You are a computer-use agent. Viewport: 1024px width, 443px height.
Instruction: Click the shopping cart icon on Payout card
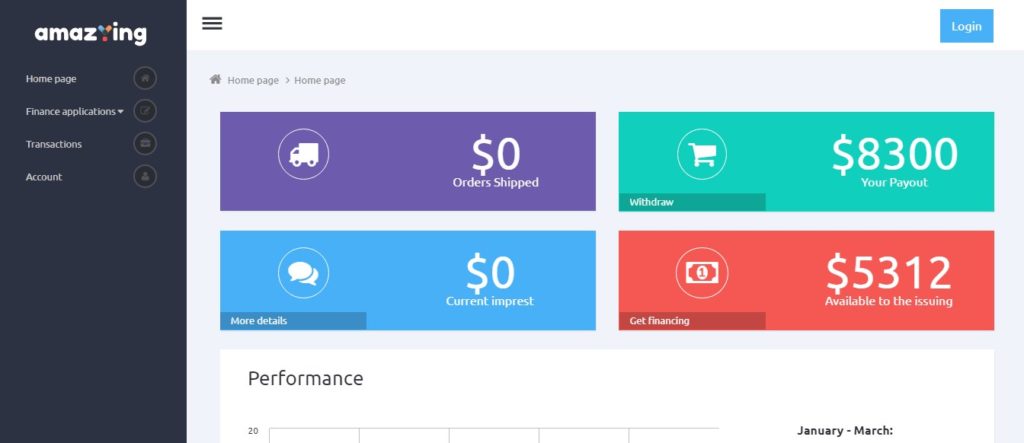pyautogui.click(x=702, y=154)
